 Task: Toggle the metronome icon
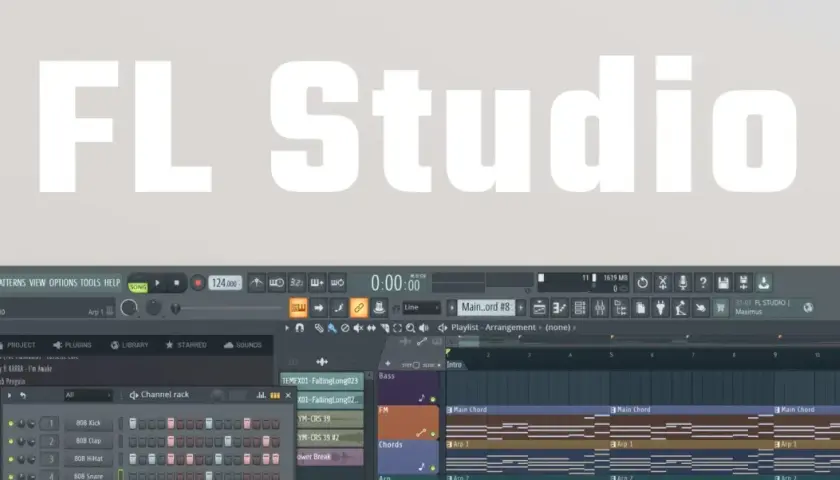[x=257, y=282]
